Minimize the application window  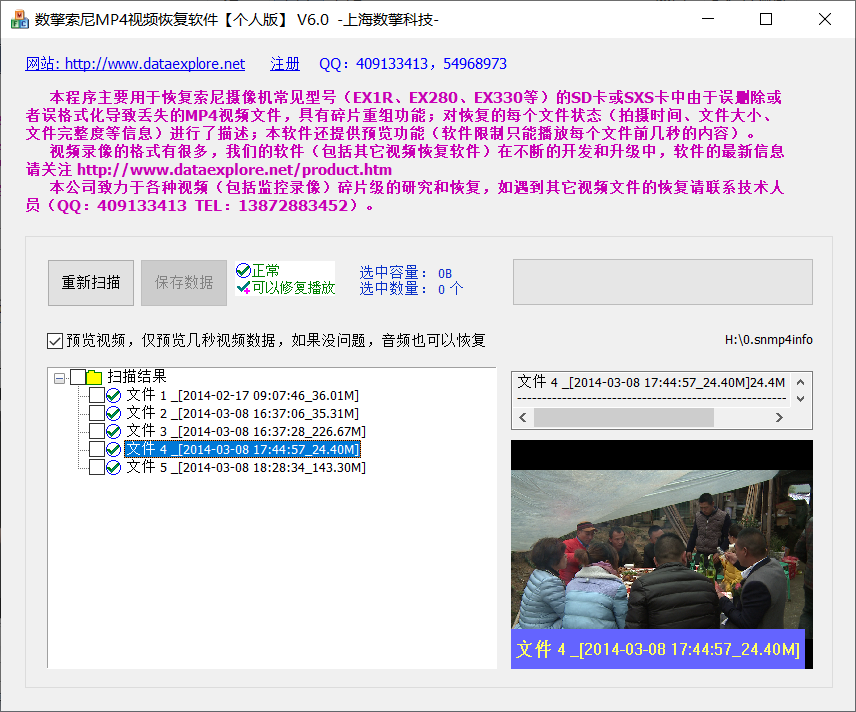coord(708,19)
